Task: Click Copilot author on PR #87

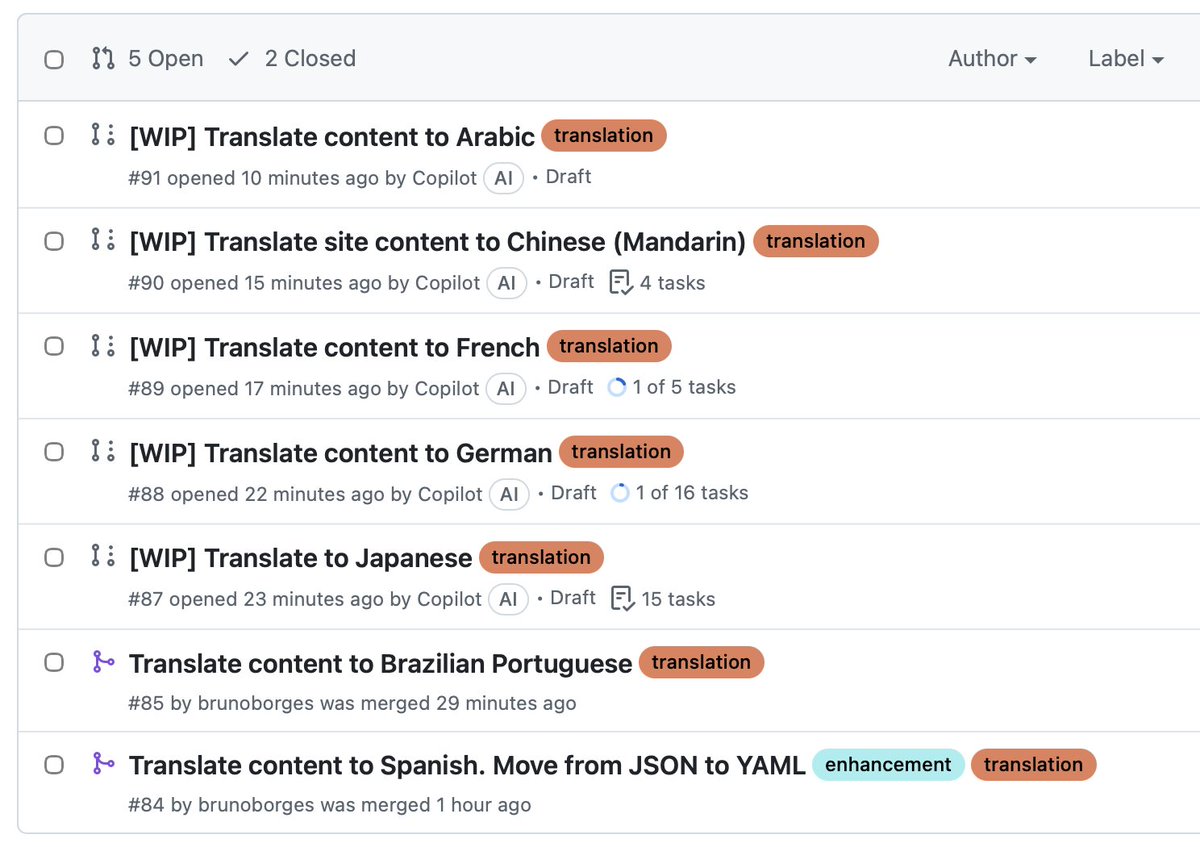Action: pyautogui.click(x=449, y=600)
